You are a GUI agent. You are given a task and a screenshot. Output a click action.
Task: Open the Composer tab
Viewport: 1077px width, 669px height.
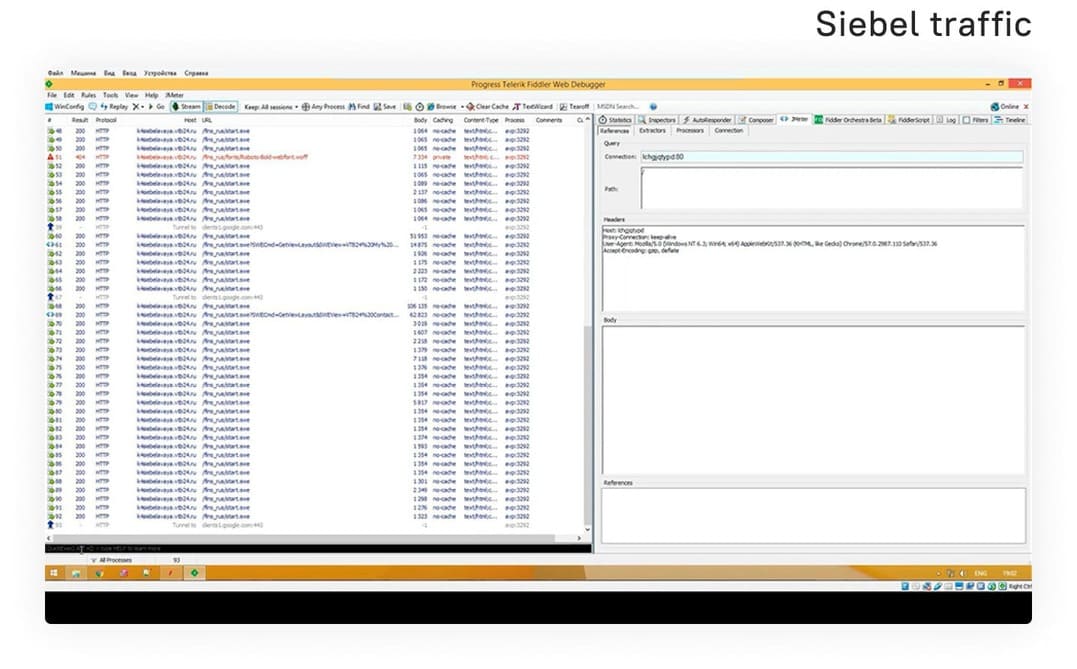tap(756, 120)
